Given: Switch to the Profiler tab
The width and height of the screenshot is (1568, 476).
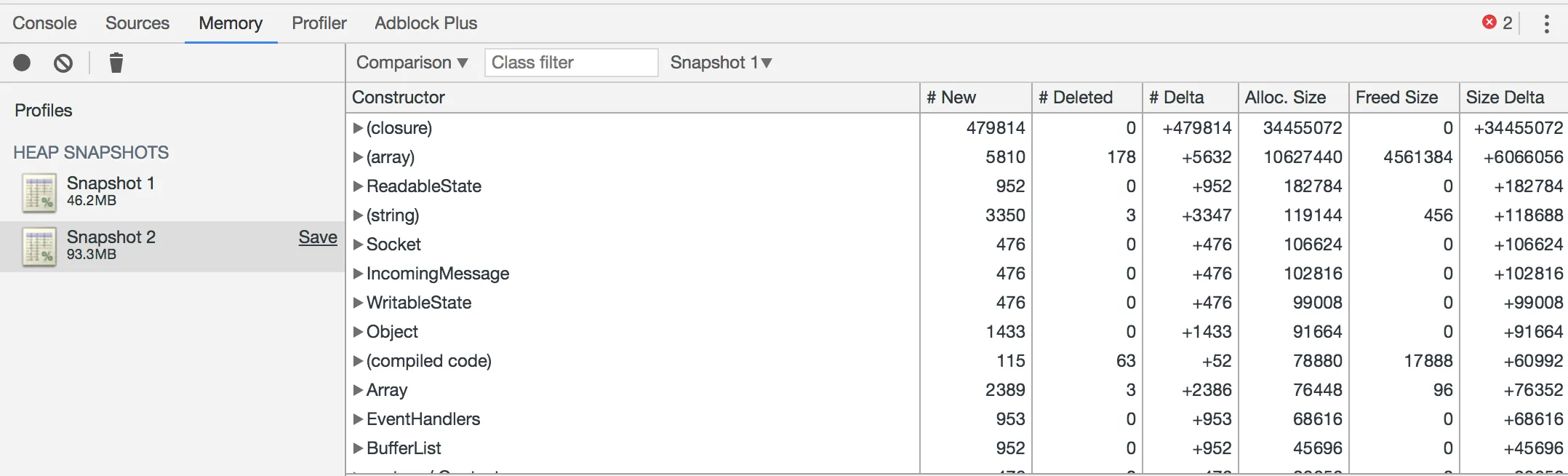Looking at the screenshot, I should click(x=319, y=23).
